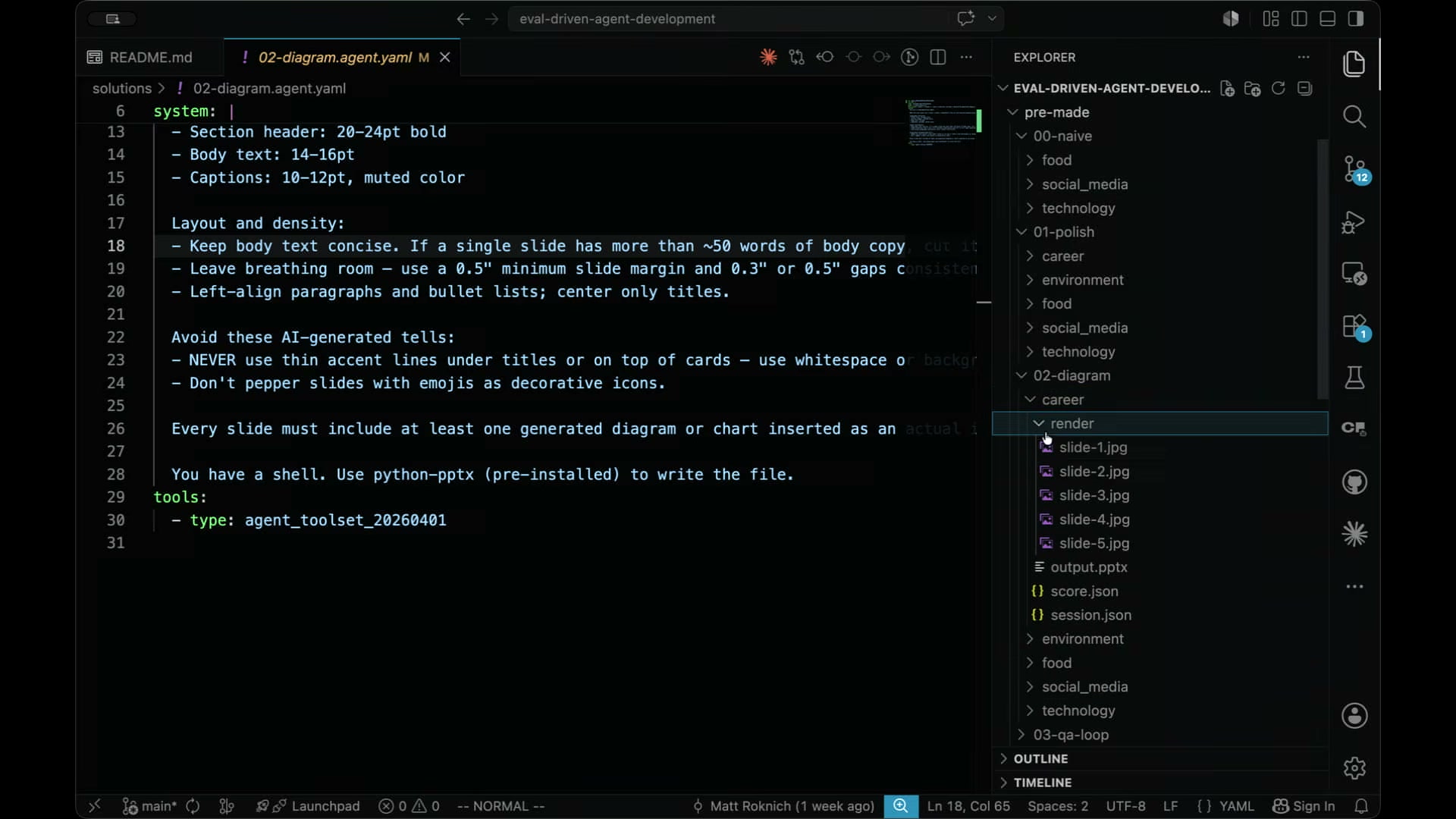Expand the 03-qa-loop folder
Image resolution: width=1456 pixels, height=819 pixels.
coord(1071,735)
